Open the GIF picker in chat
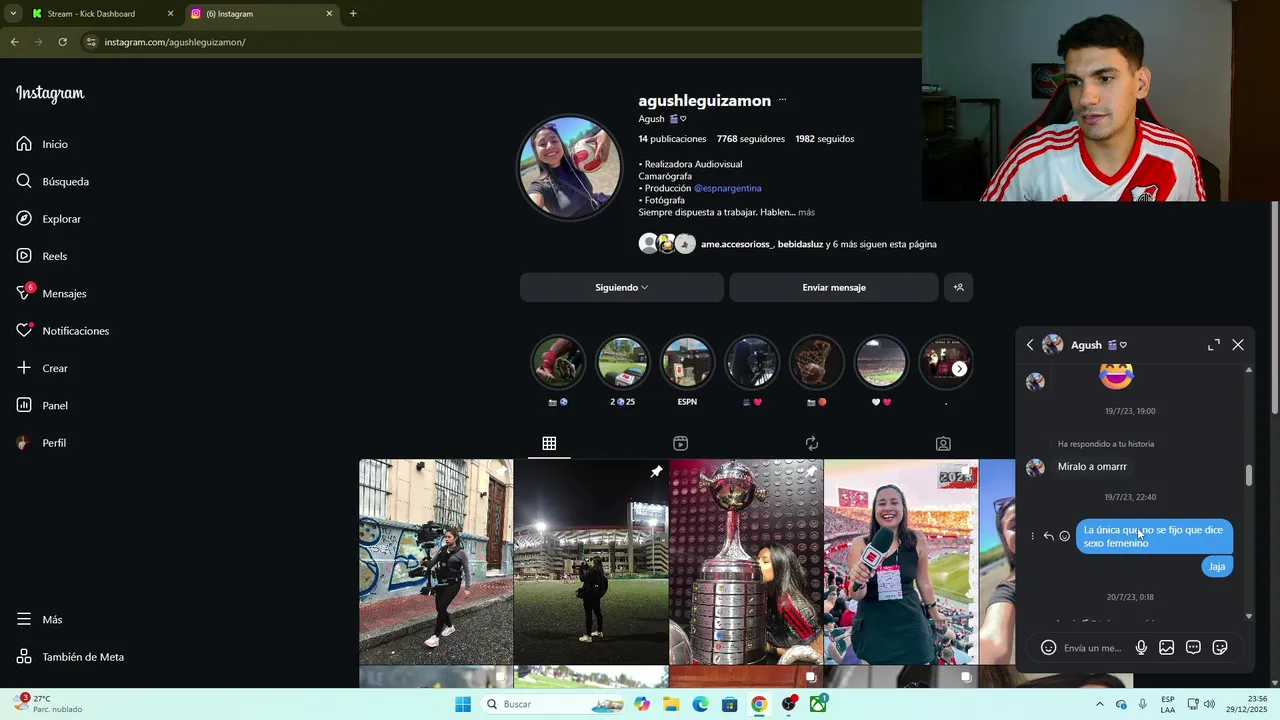 click(x=1193, y=648)
